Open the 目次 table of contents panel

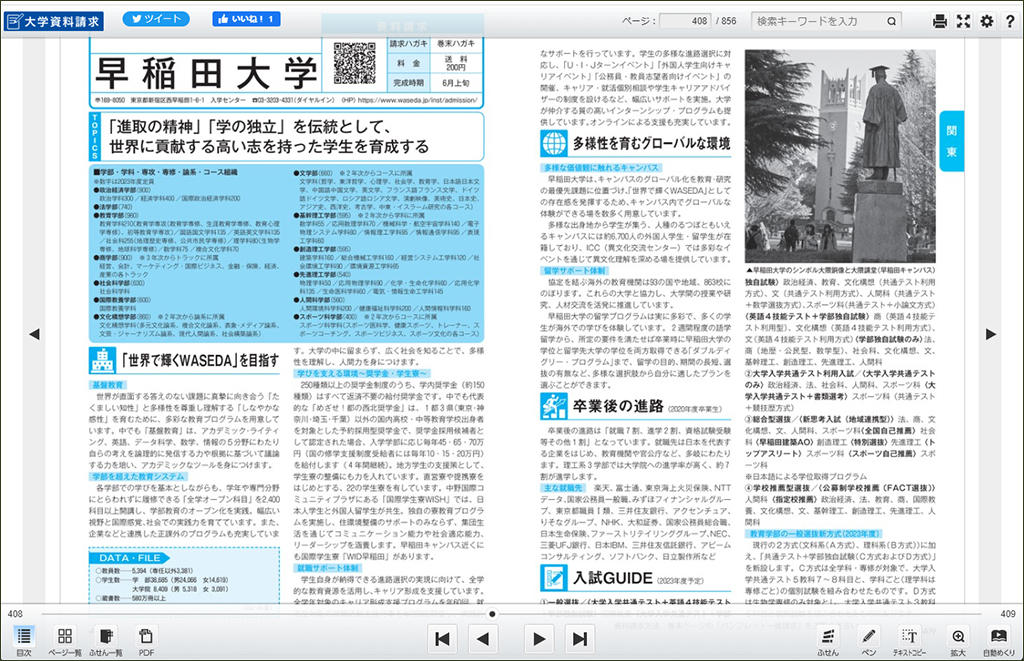(x=24, y=640)
